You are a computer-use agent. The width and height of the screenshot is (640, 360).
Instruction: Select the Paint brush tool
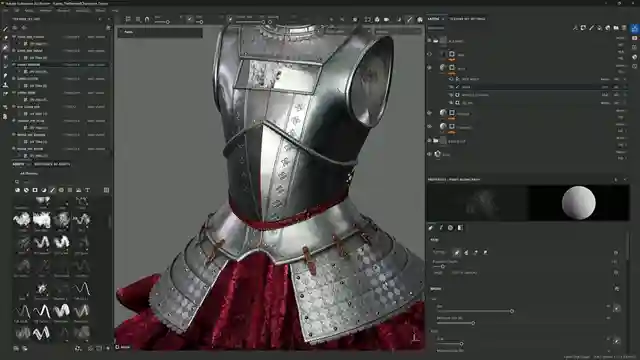tap(5, 29)
